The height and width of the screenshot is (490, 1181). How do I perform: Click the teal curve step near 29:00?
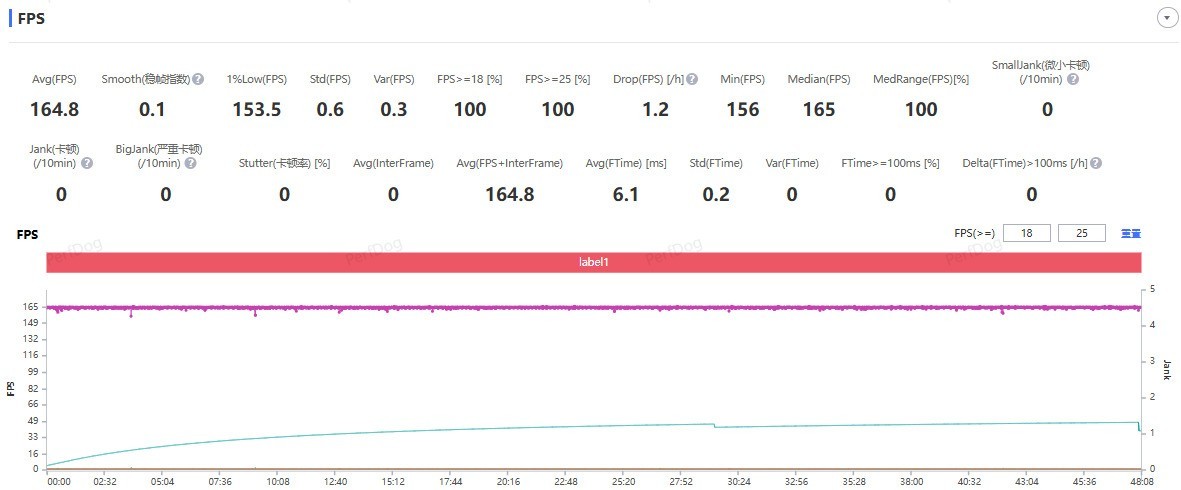point(714,425)
